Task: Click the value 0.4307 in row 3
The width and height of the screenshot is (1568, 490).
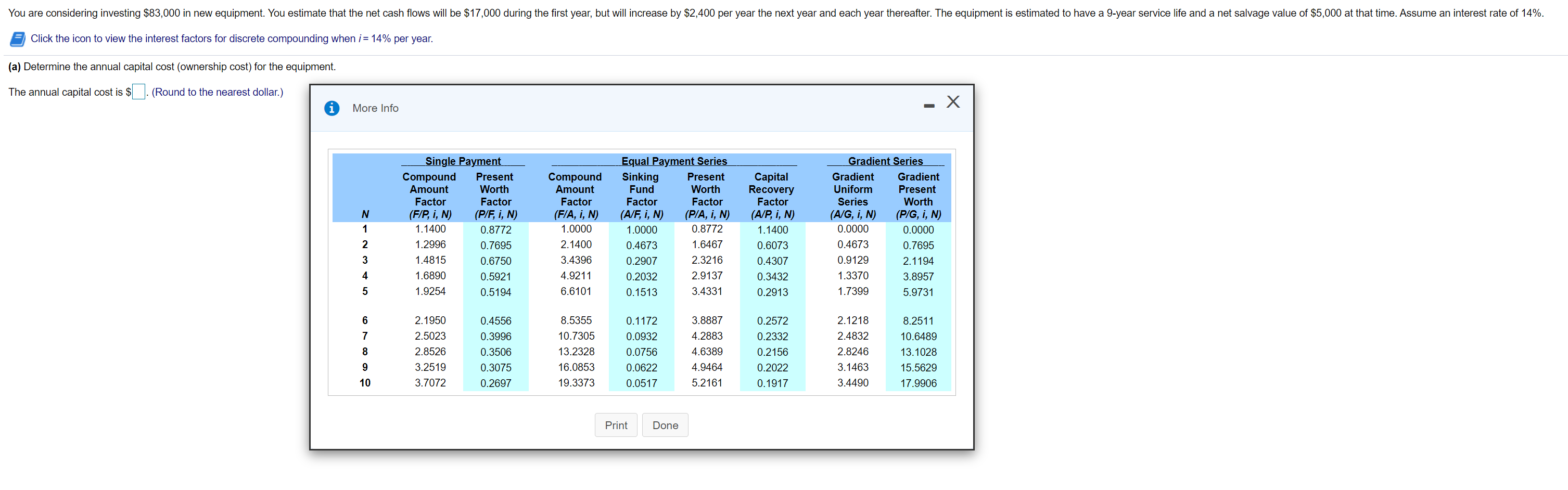Action: tap(772, 262)
